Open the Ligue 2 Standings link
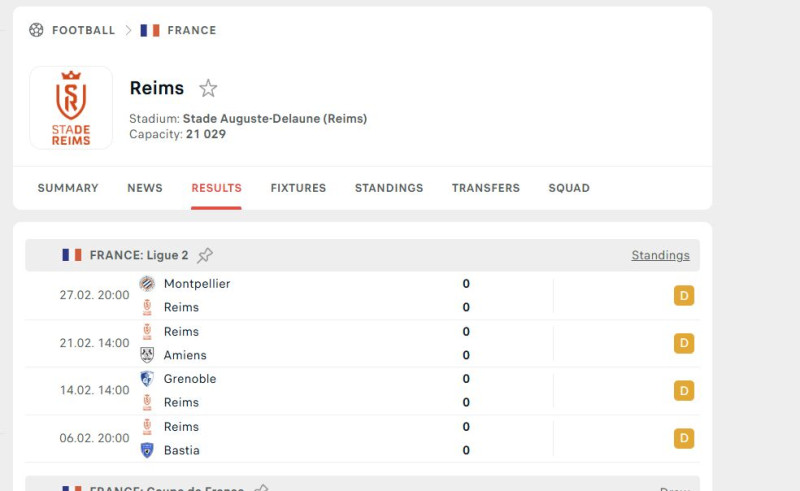 pyautogui.click(x=660, y=255)
